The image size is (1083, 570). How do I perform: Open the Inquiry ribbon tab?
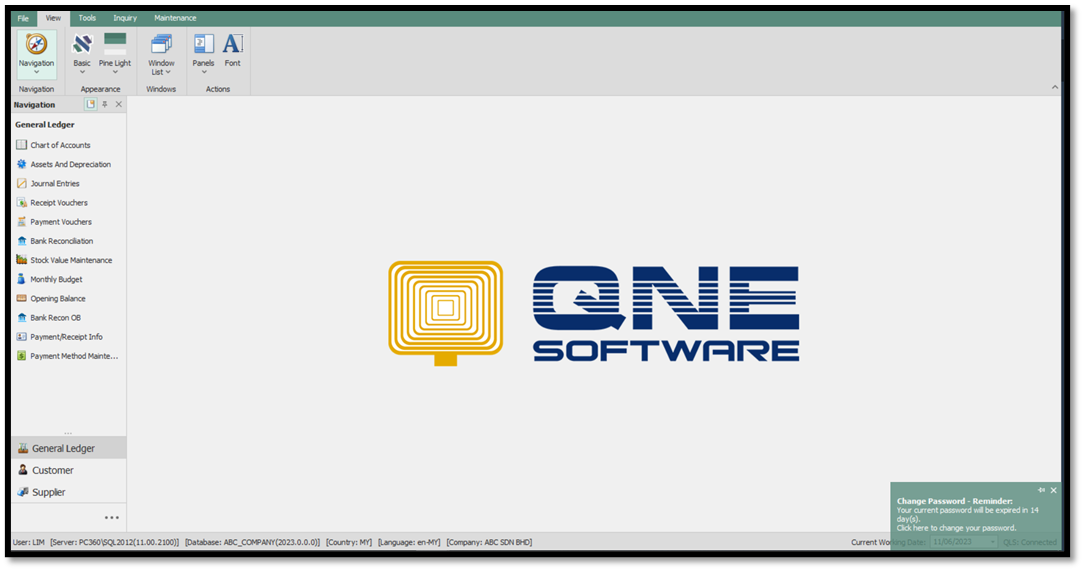[x=125, y=18]
